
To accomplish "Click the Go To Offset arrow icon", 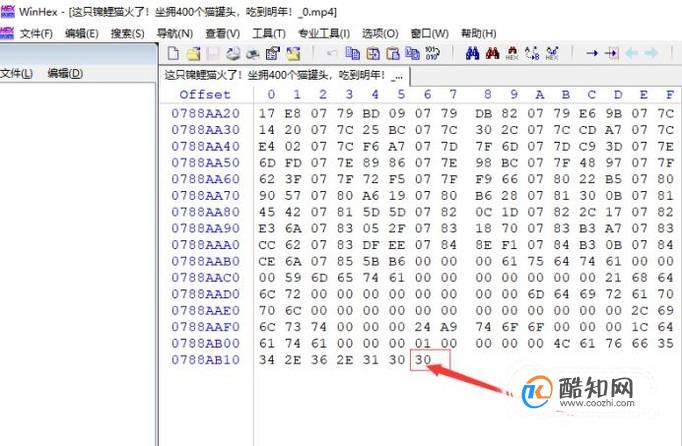I will pyautogui.click(x=592, y=53).
